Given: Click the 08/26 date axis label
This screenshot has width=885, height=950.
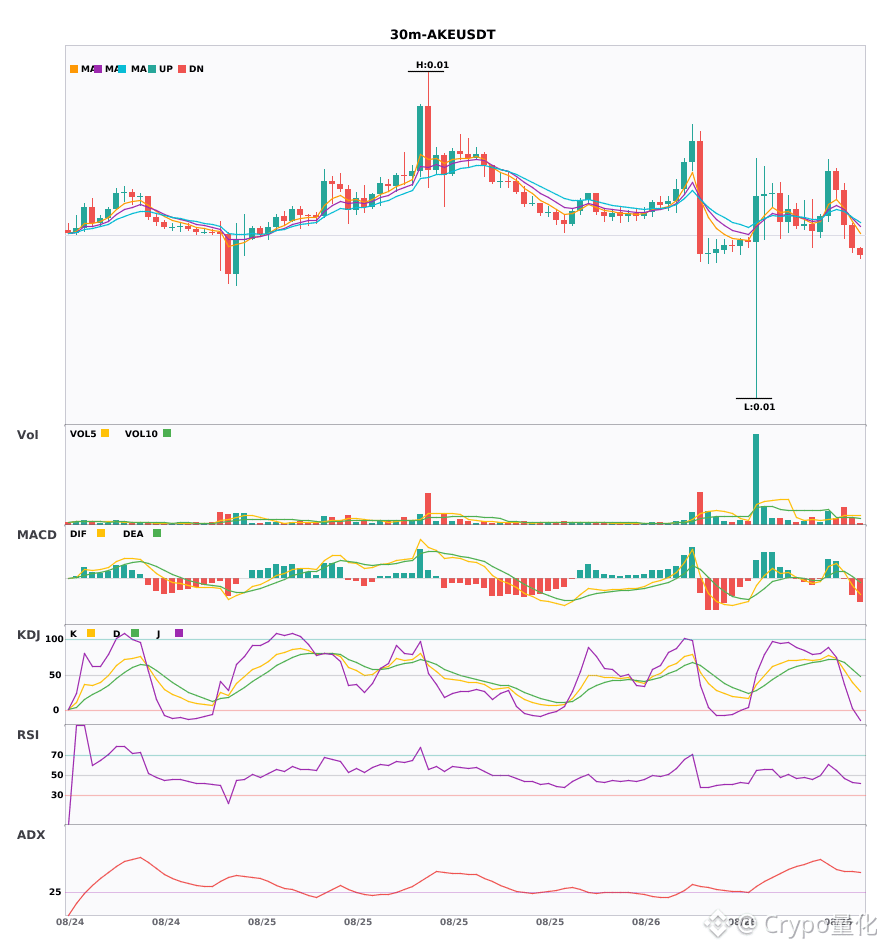Looking at the screenshot, I should click(646, 922).
